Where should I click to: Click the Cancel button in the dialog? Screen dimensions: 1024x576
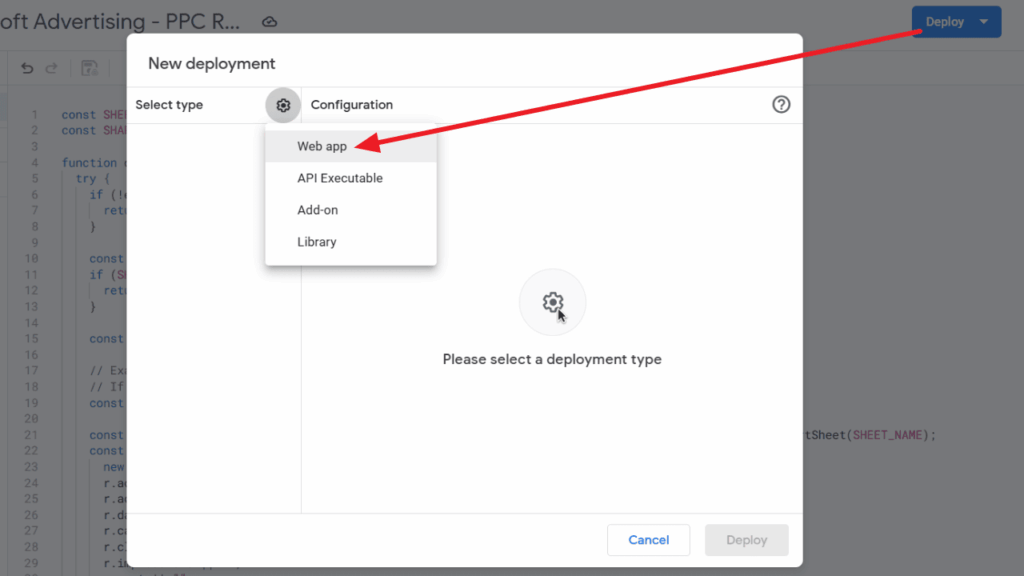648,539
